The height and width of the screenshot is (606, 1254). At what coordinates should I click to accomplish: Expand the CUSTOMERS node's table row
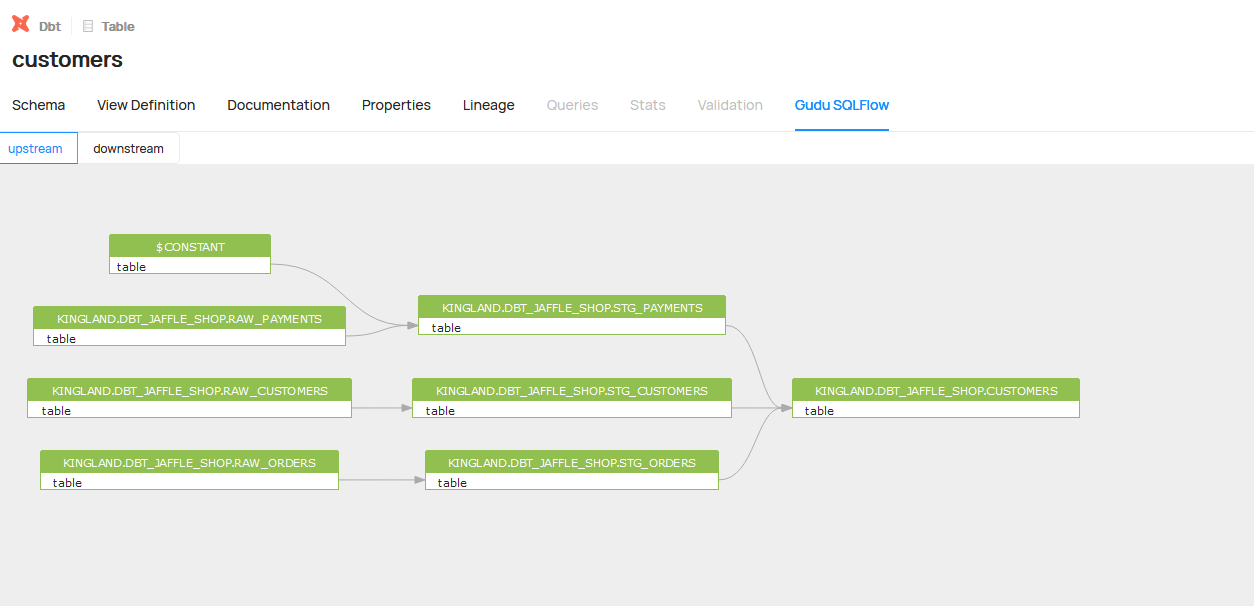click(935, 410)
